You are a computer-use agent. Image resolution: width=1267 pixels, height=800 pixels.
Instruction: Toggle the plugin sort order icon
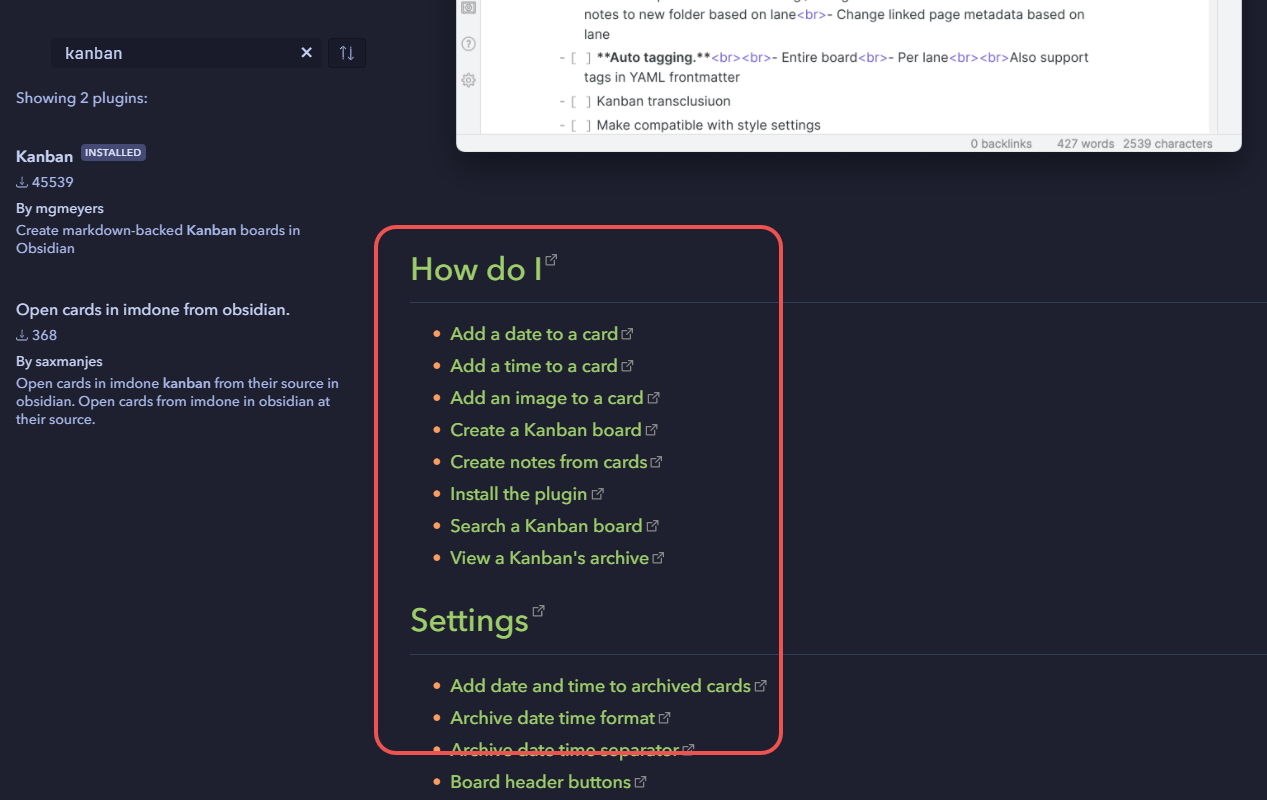[346, 52]
